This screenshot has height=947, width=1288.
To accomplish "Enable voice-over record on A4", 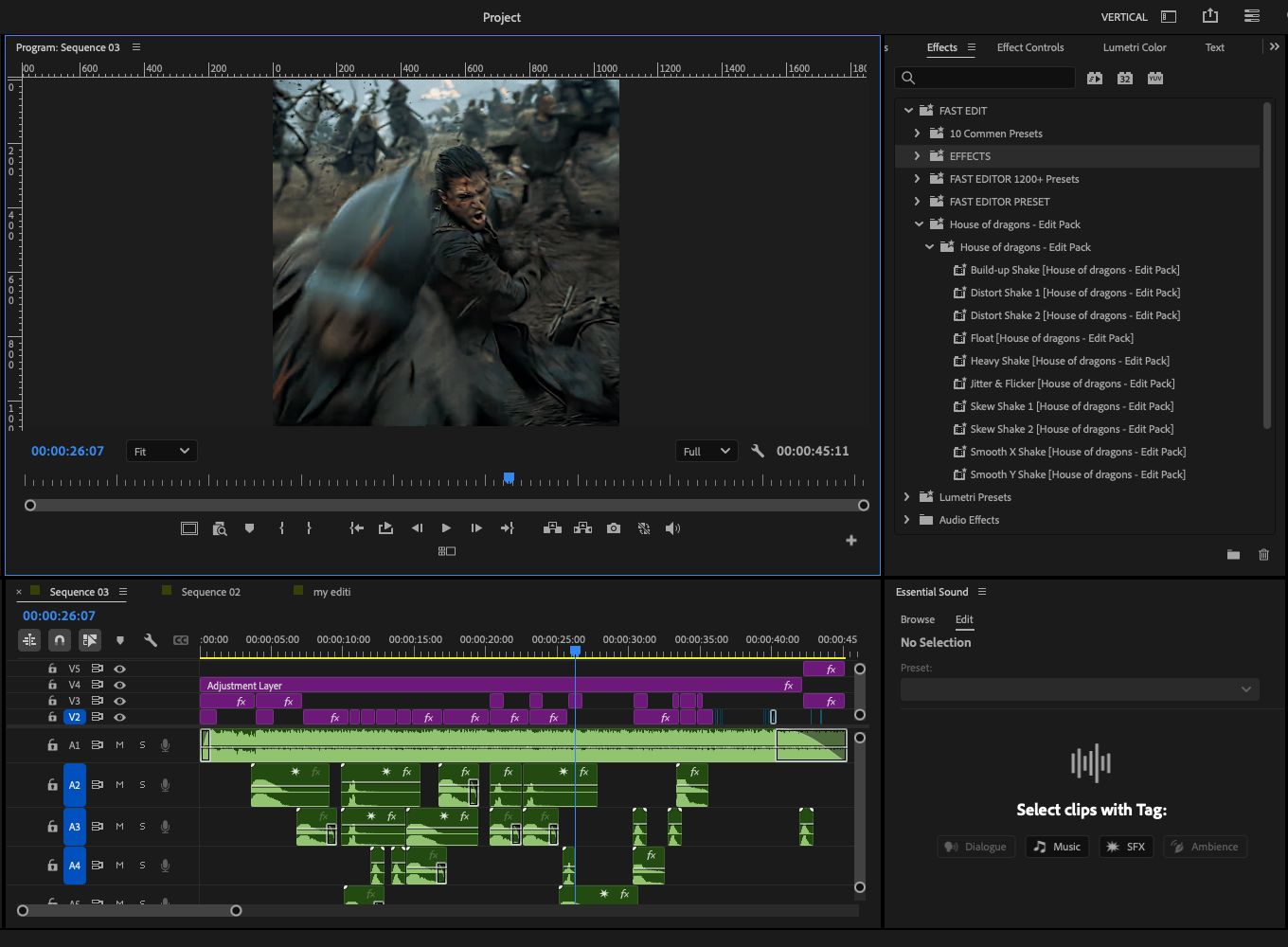I will 165,866.
